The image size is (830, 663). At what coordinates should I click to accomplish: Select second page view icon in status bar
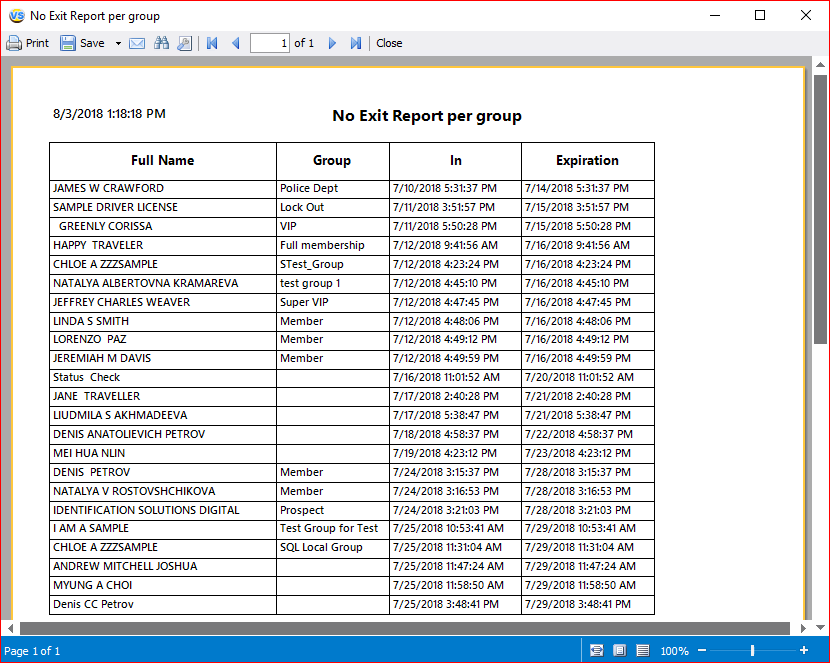tap(619, 650)
